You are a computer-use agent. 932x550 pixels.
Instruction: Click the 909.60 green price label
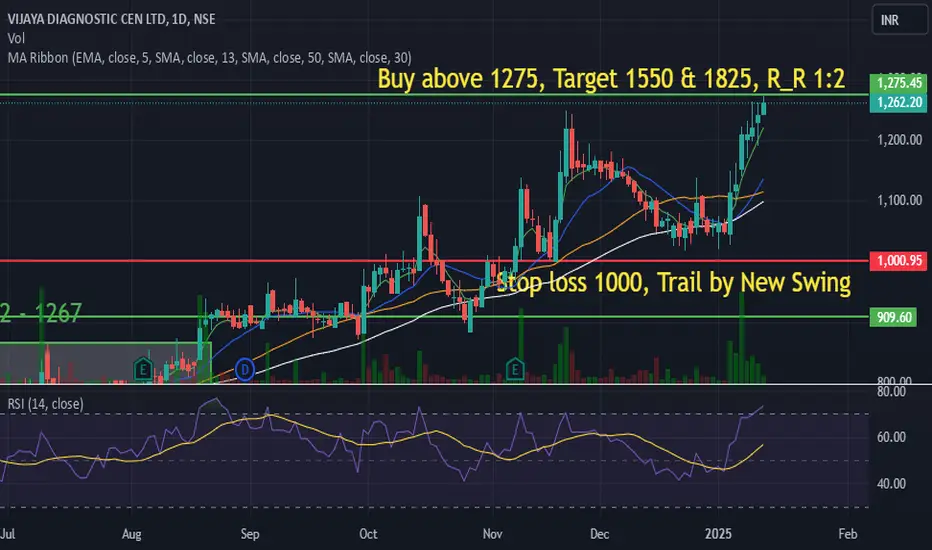pos(893,317)
